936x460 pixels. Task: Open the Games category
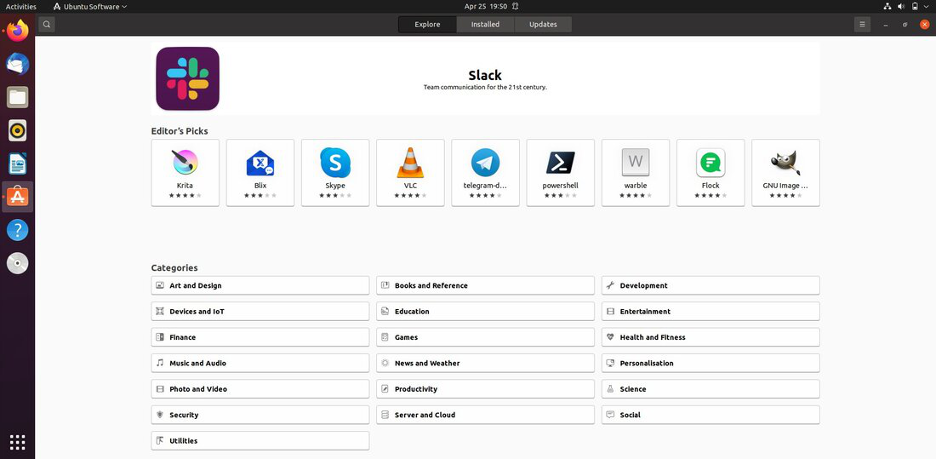pos(485,337)
